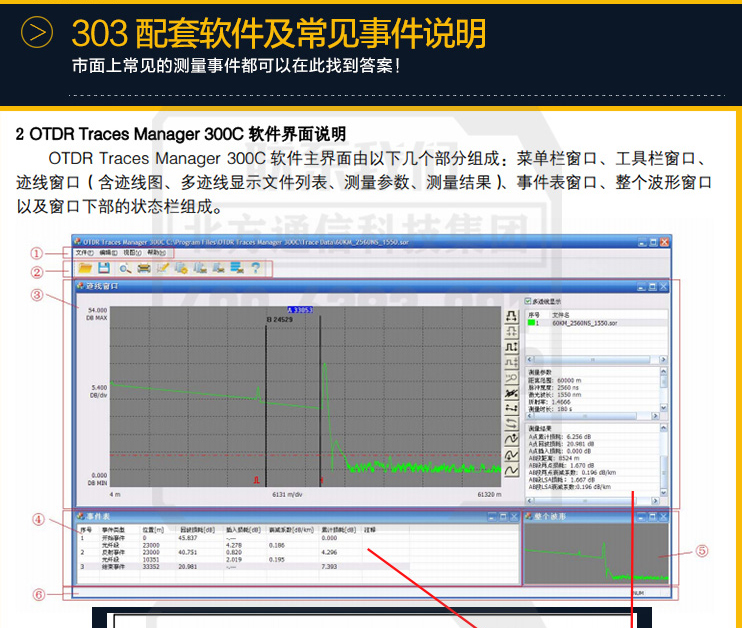Open the 视图 menu
Viewport: 742px width, 628px height.
pyautogui.click(x=132, y=253)
